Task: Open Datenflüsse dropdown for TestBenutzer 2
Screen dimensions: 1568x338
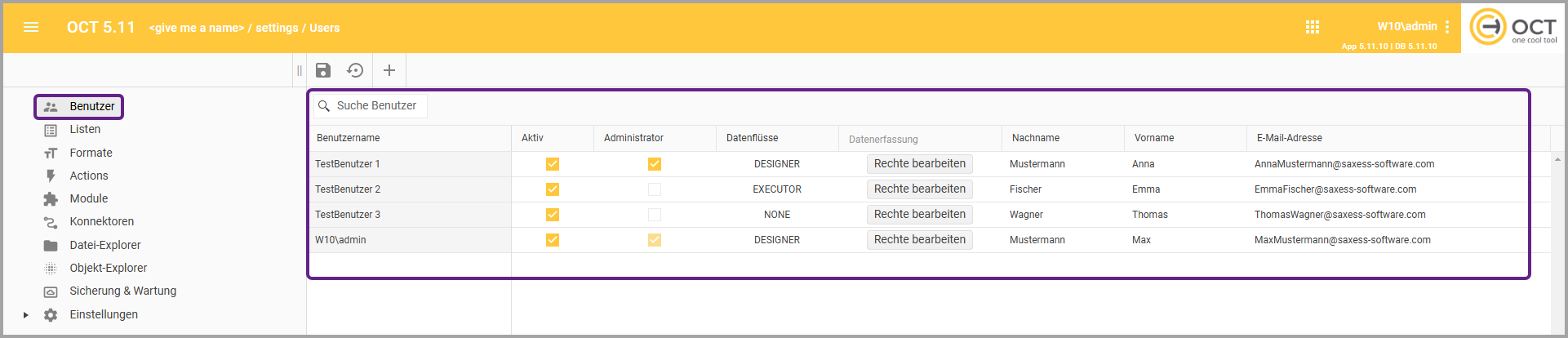Action: [x=776, y=189]
